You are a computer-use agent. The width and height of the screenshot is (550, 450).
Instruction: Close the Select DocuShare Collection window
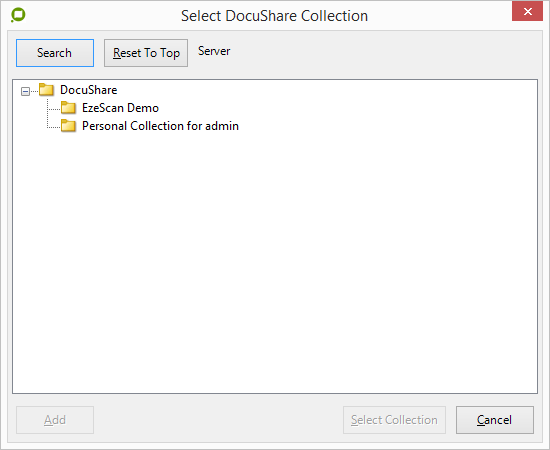click(527, 12)
